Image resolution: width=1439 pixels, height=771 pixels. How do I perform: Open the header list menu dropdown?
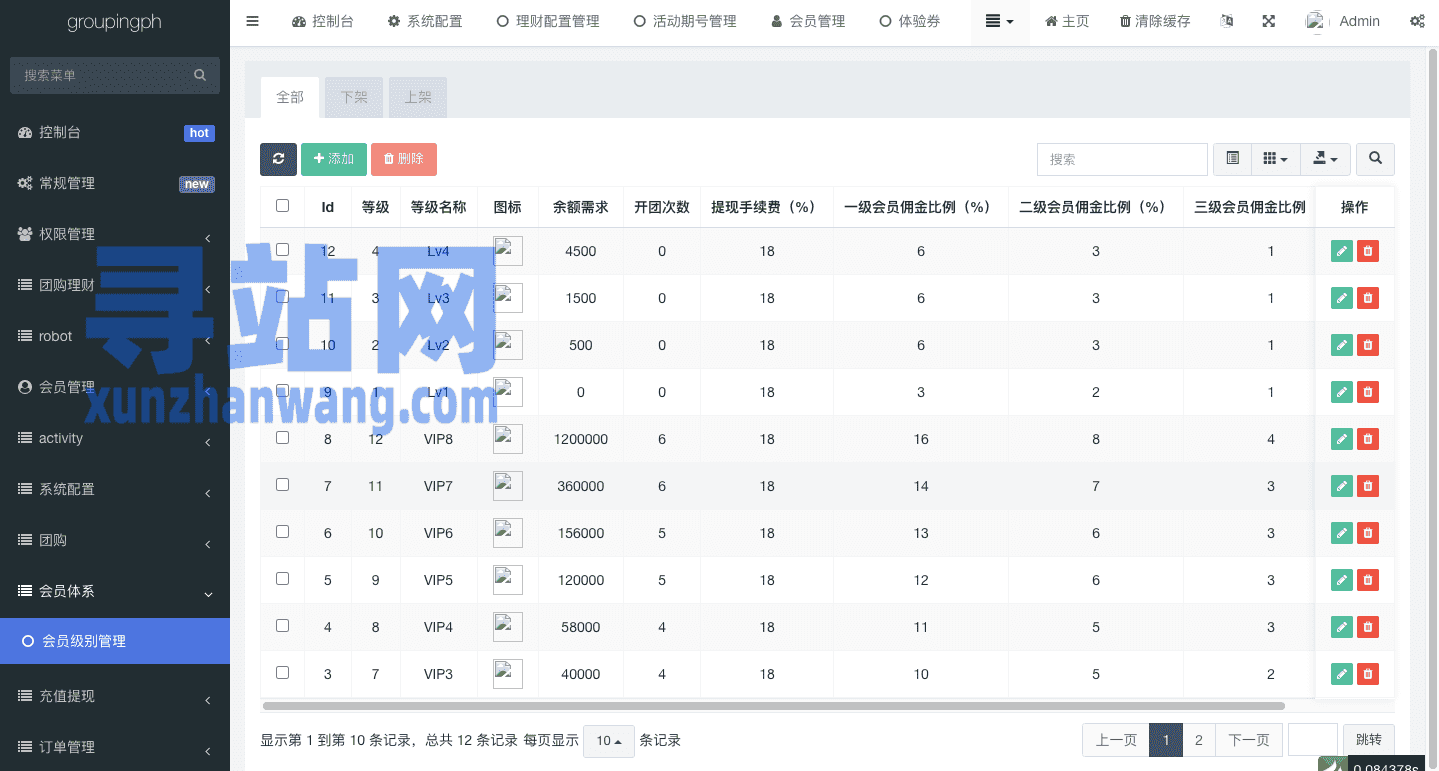click(1000, 21)
